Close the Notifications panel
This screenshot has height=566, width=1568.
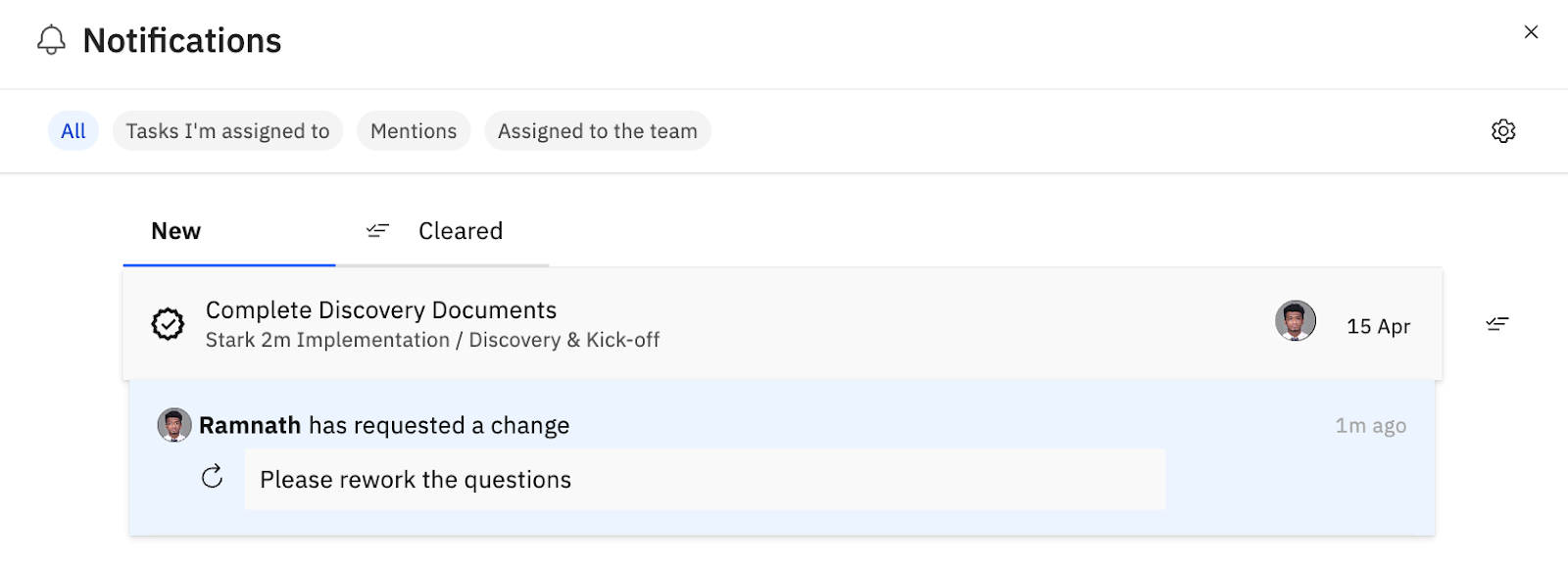coord(1531,32)
